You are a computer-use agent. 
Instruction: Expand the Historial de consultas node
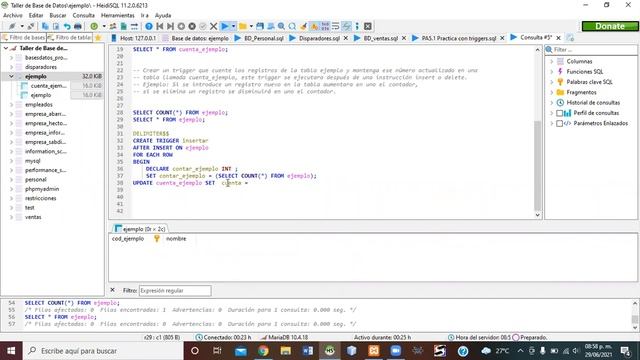pos(551,102)
